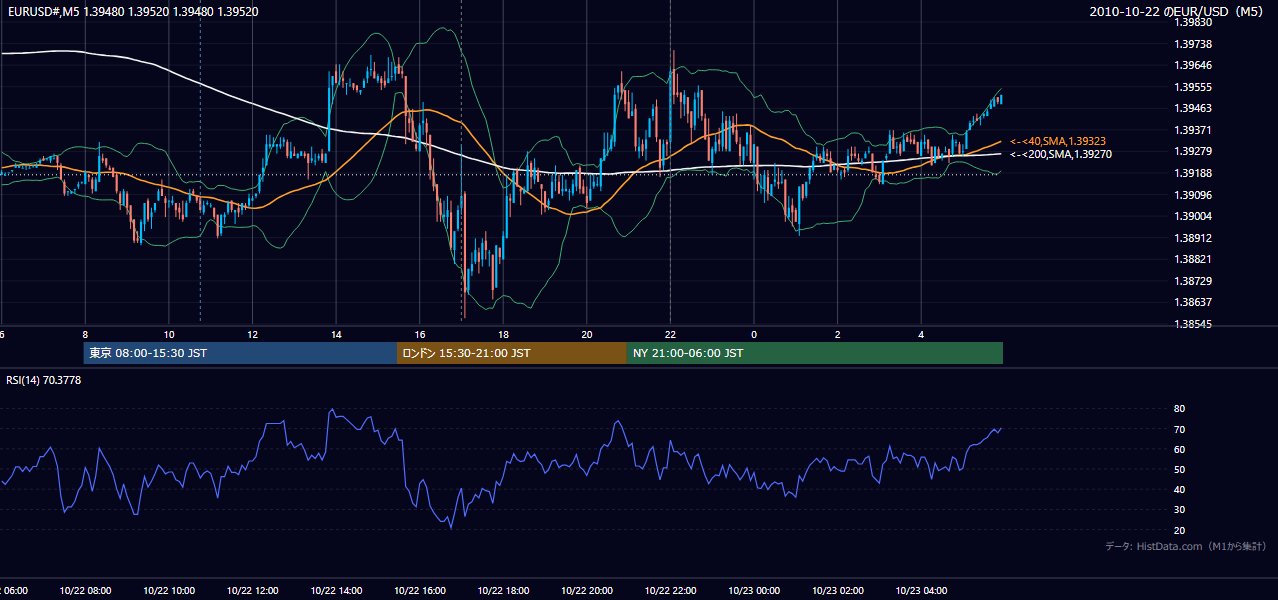This screenshot has height=600, width=1278.
Task: Click hour 16 on price chart time axis
Action: click(x=420, y=334)
